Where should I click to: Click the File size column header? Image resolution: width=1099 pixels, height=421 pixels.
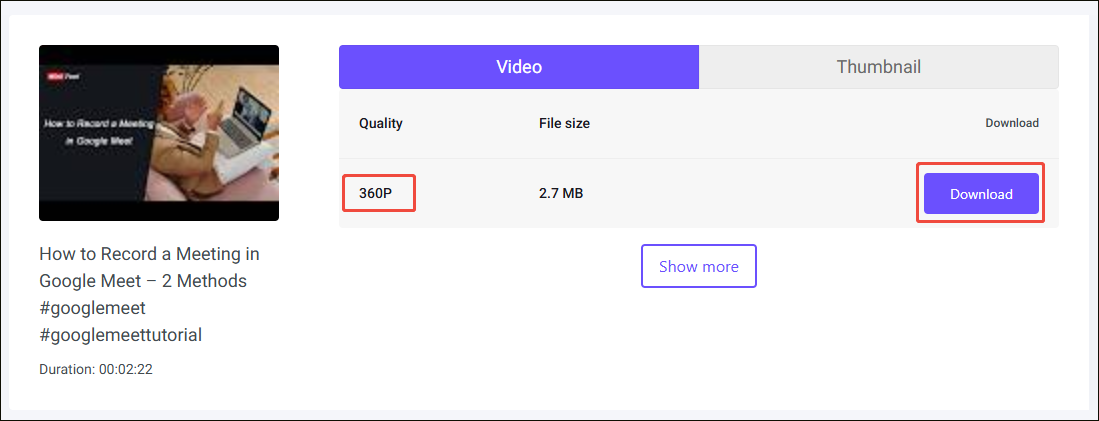(x=564, y=123)
